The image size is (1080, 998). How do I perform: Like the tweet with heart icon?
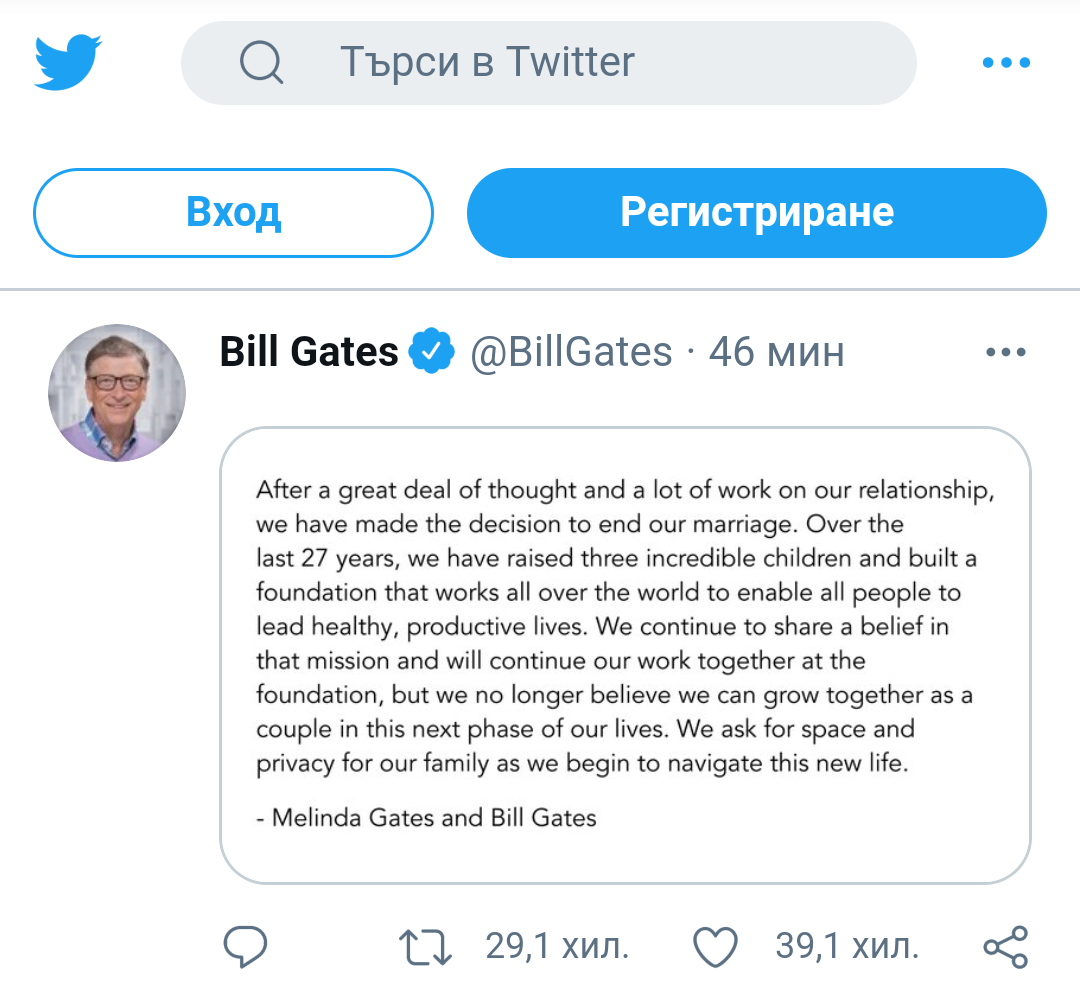pos(715,946)
